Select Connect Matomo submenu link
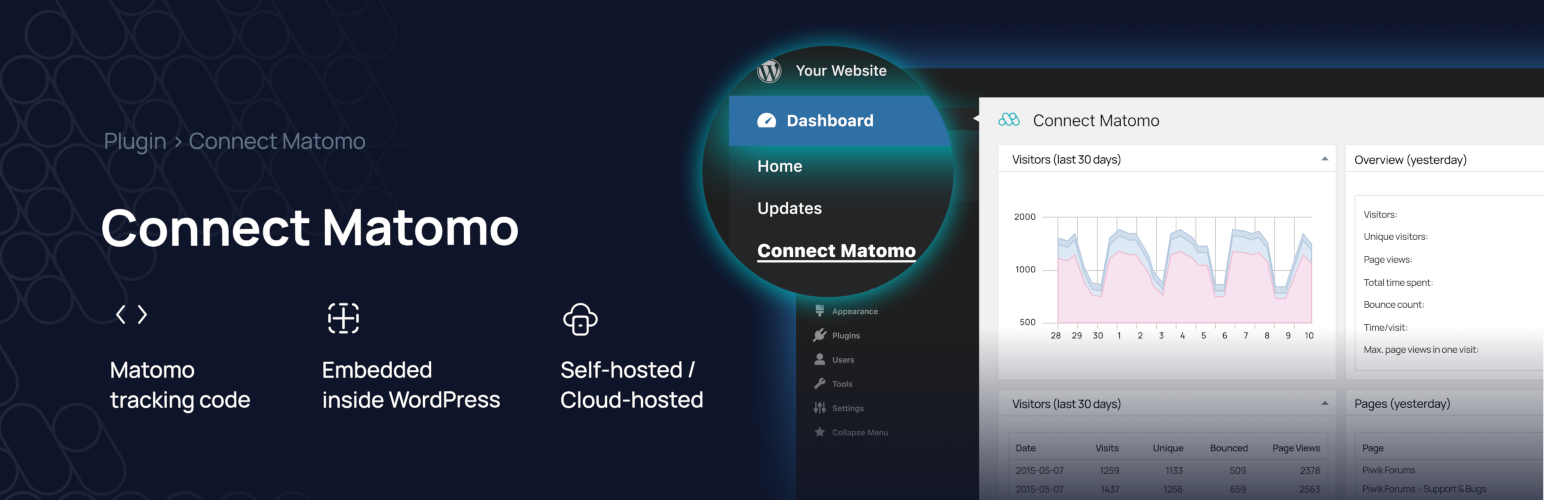 [836, 250]
